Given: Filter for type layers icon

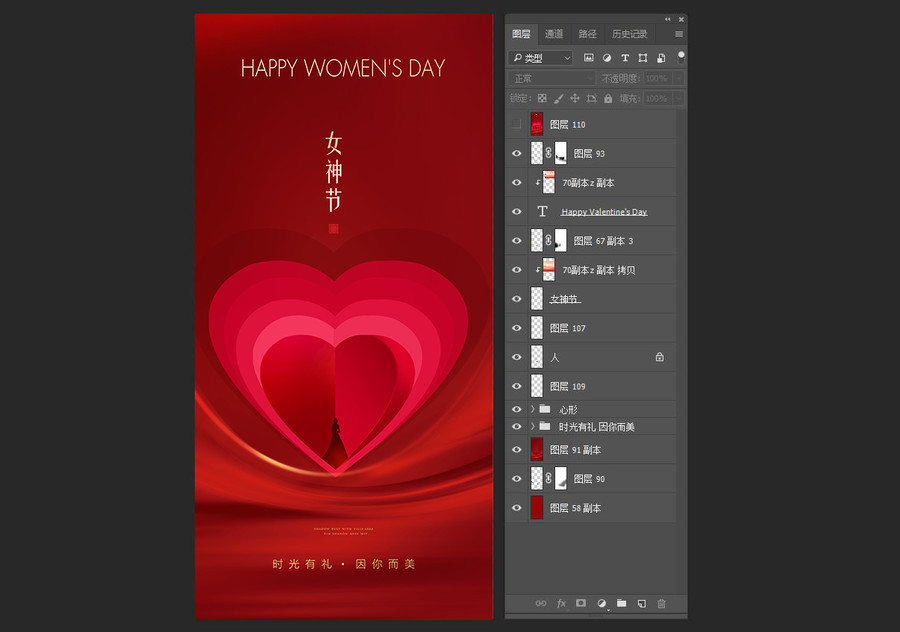Looking at the screenshot, I should pyautogui.click(x=625, y=58).
